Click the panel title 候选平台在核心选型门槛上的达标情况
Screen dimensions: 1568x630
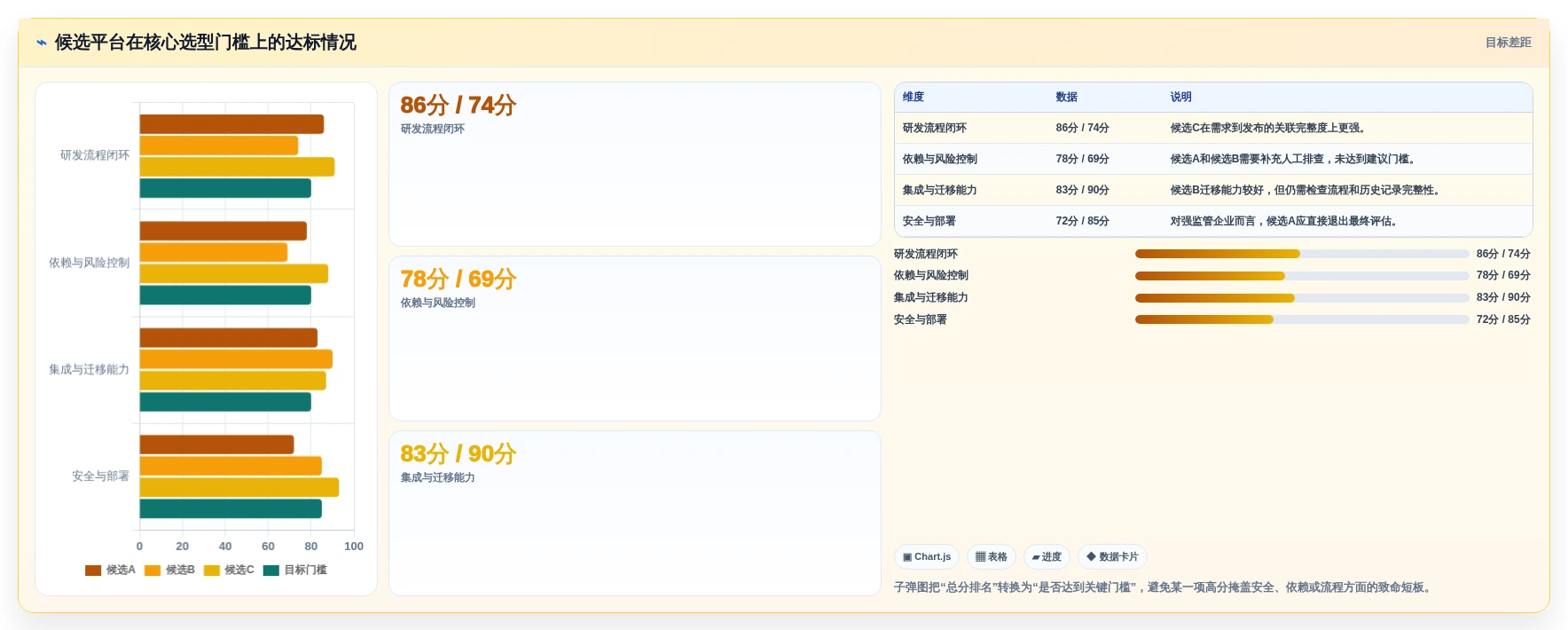tap(206, 43)
